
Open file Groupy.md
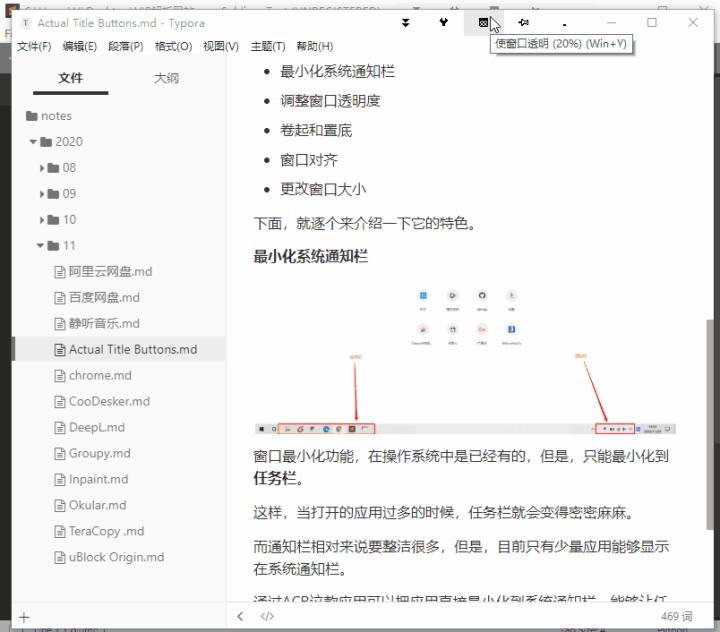pyautogui.click(x=93, y=453)
